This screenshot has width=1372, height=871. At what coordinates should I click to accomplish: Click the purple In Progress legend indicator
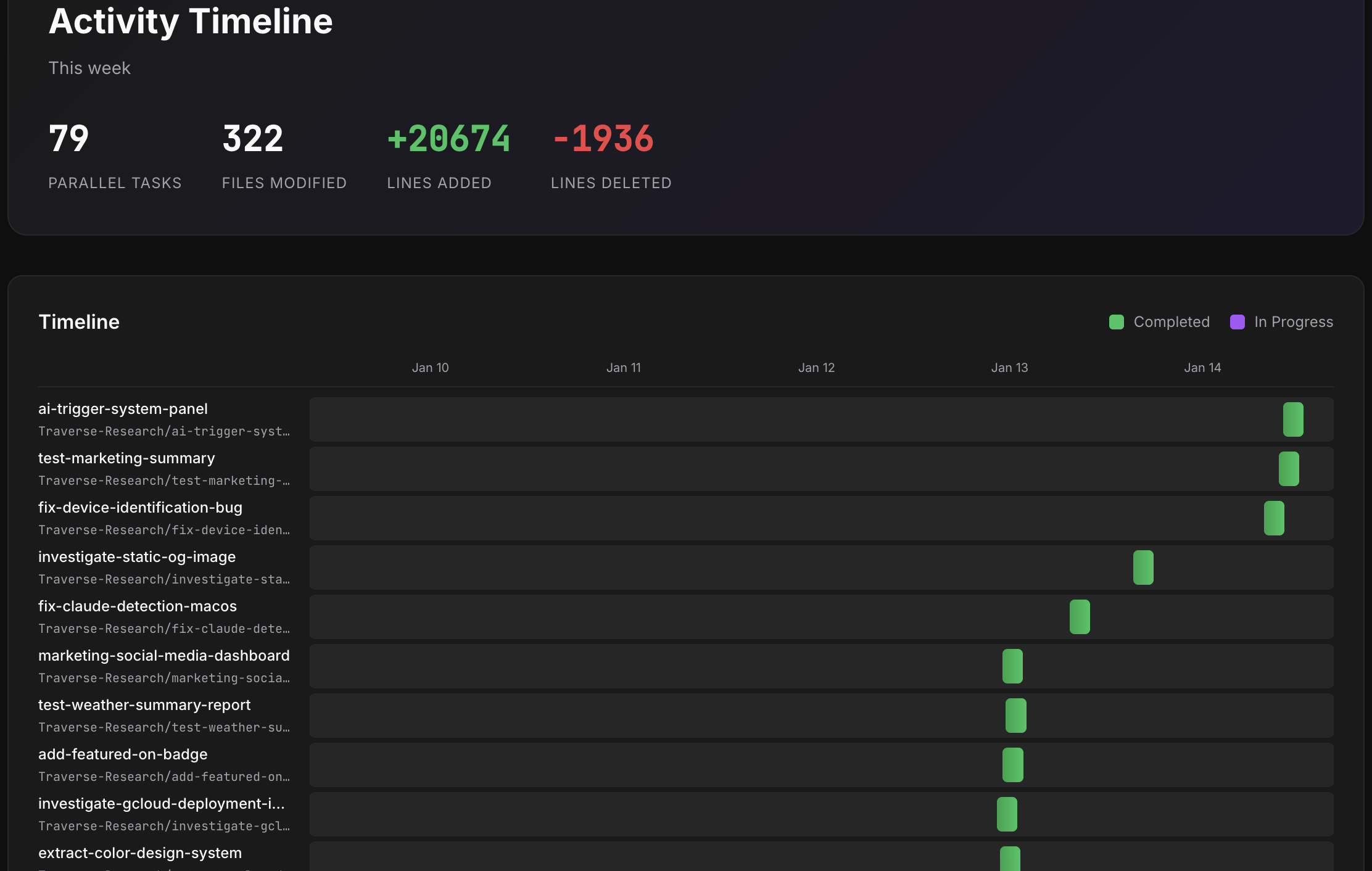1236,321
